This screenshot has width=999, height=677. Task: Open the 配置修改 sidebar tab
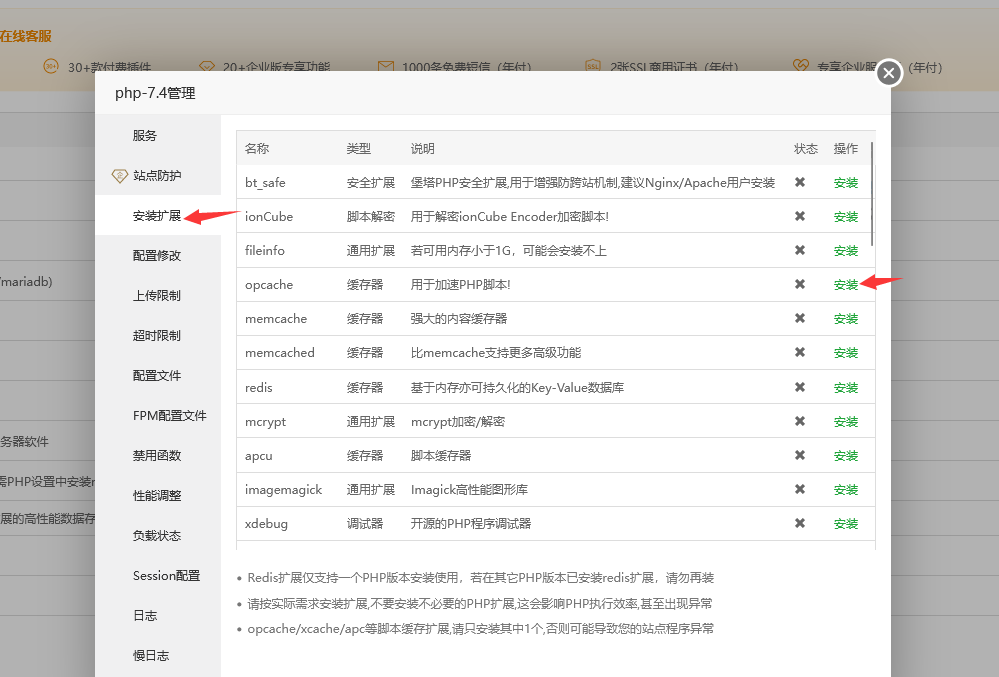pyautogui.click(x=157, y=255)
